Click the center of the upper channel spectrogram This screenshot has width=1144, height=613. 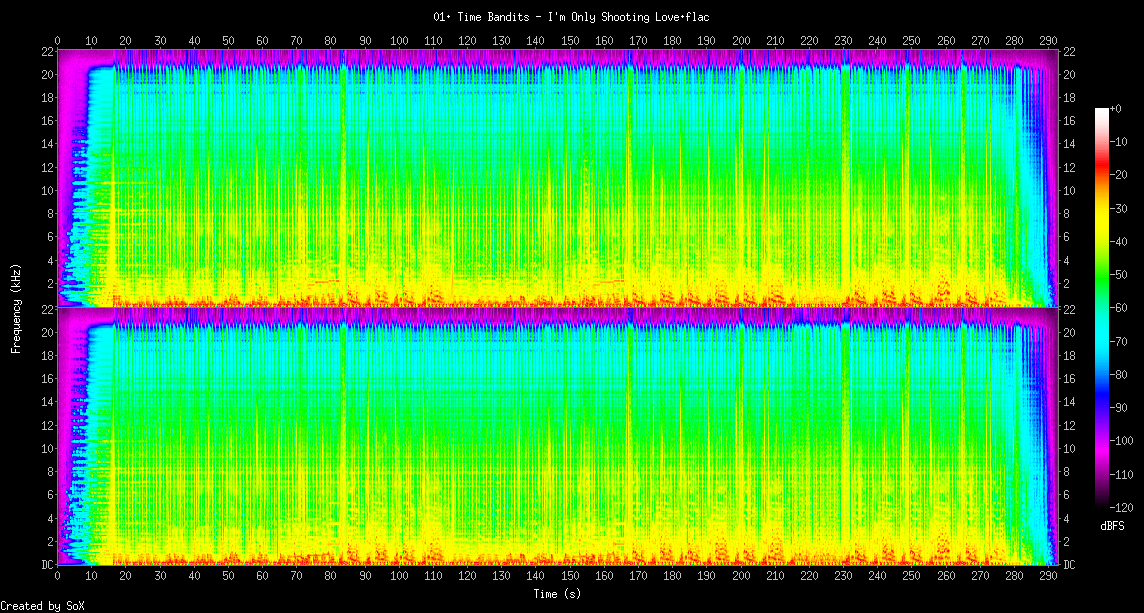tap(557, 177)
